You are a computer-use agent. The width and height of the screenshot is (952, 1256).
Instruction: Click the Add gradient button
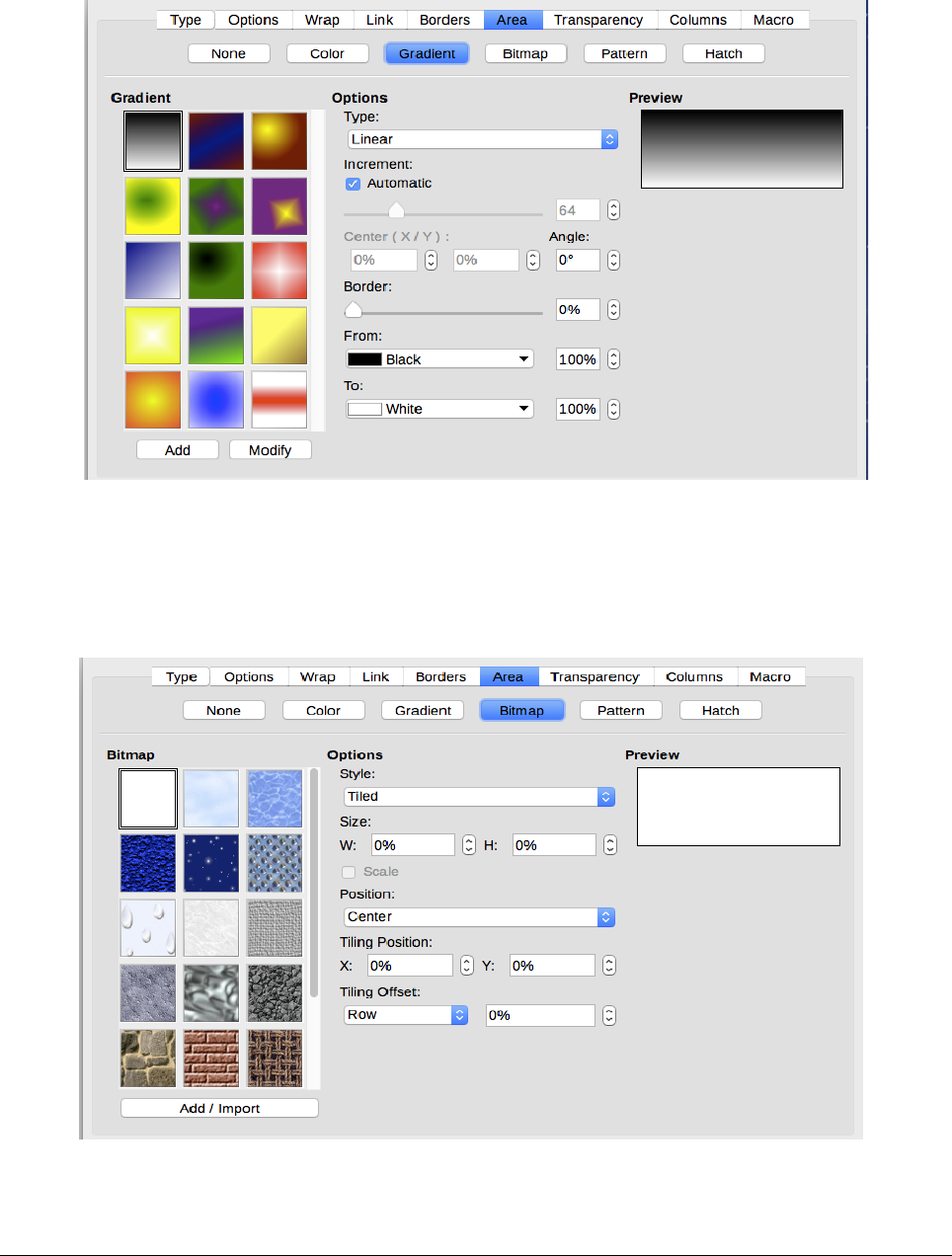pos(178,450)
